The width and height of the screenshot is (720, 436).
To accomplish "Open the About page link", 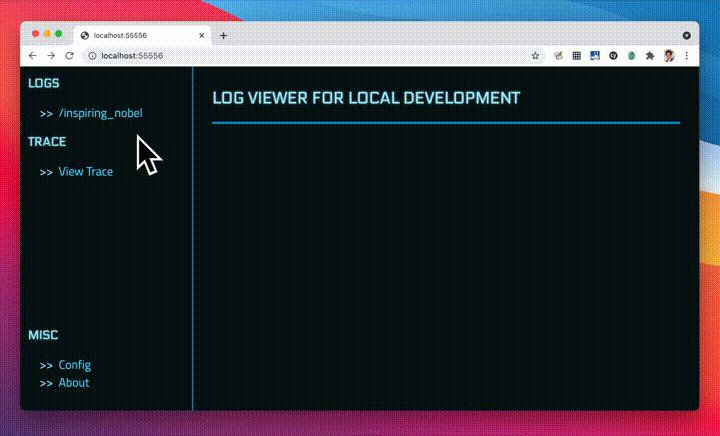I will coord(73,383).
